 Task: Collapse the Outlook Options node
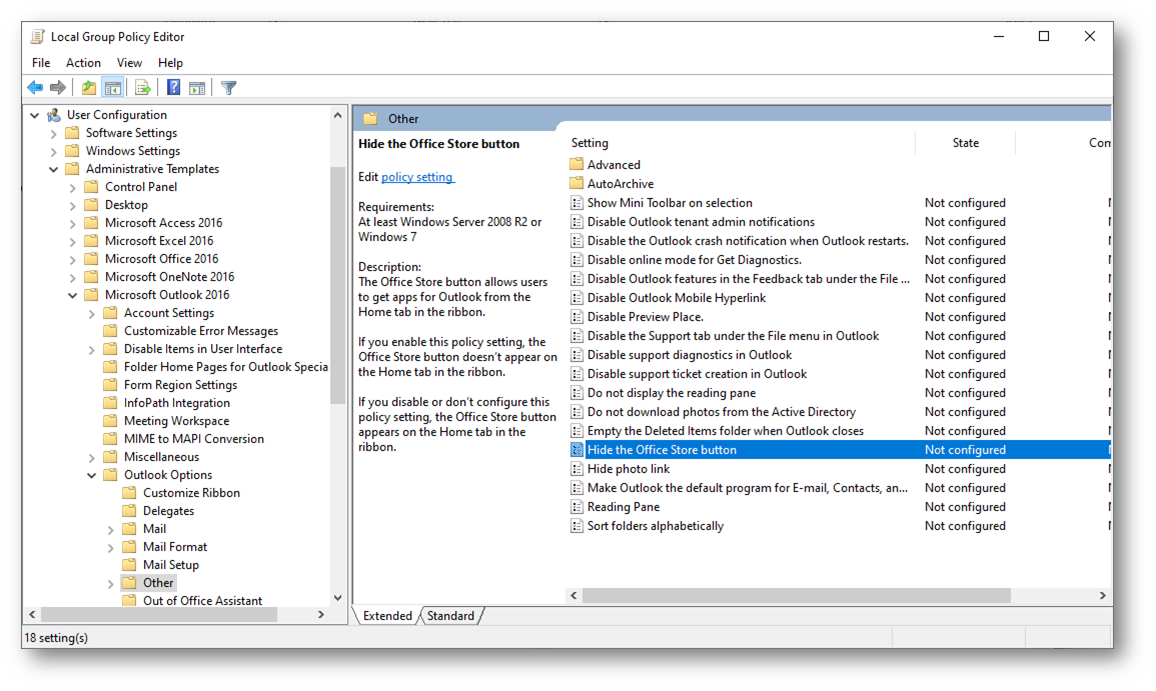91,475
